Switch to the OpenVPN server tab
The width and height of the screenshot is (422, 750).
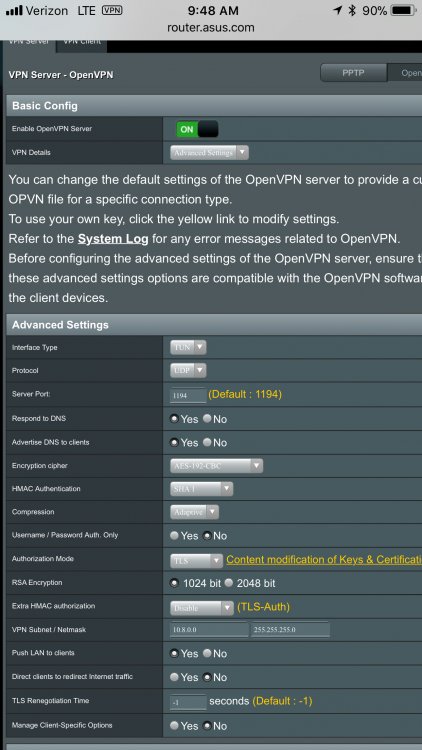click(x=405, y=73)
